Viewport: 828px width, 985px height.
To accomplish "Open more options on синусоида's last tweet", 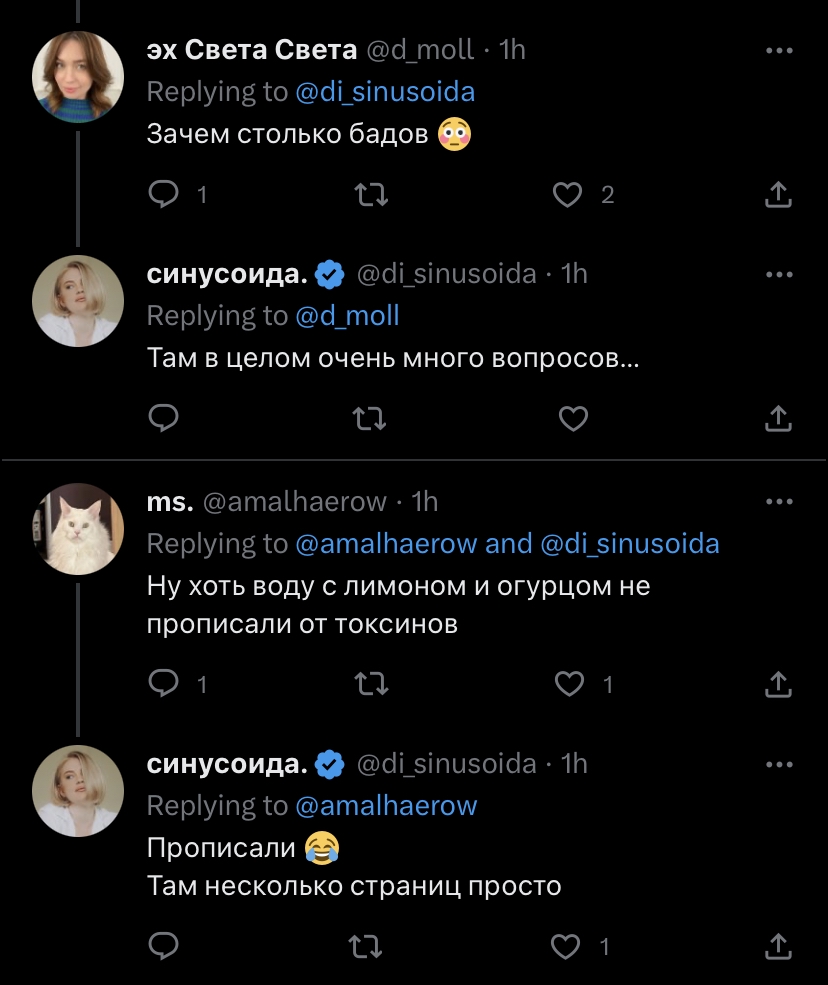I will 779,764.
